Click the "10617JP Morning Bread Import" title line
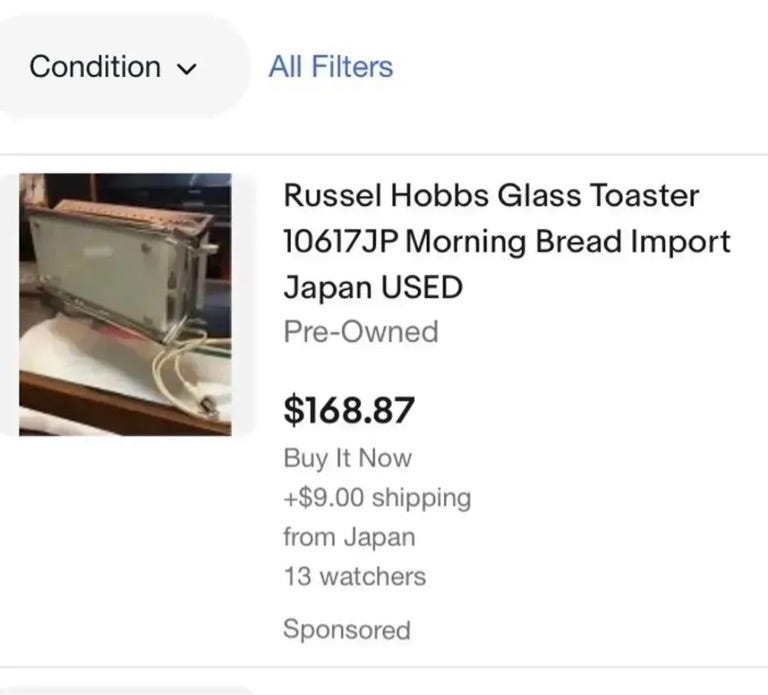This screenshot has height=695, width=768. [507, 242]
